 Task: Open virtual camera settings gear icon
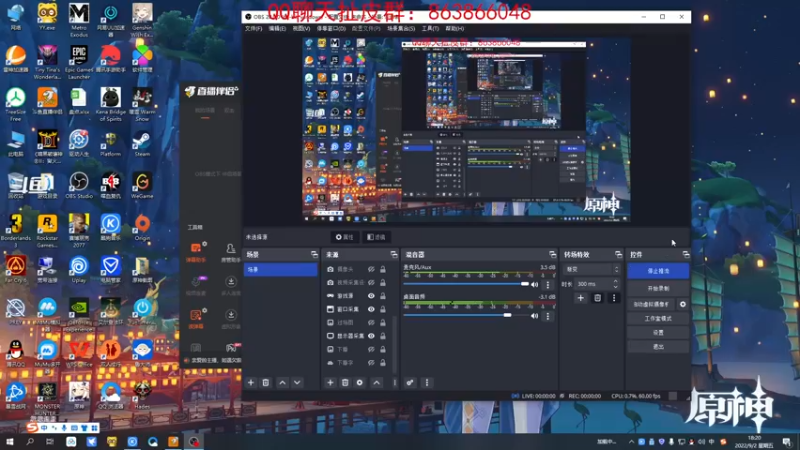[683, 304]
